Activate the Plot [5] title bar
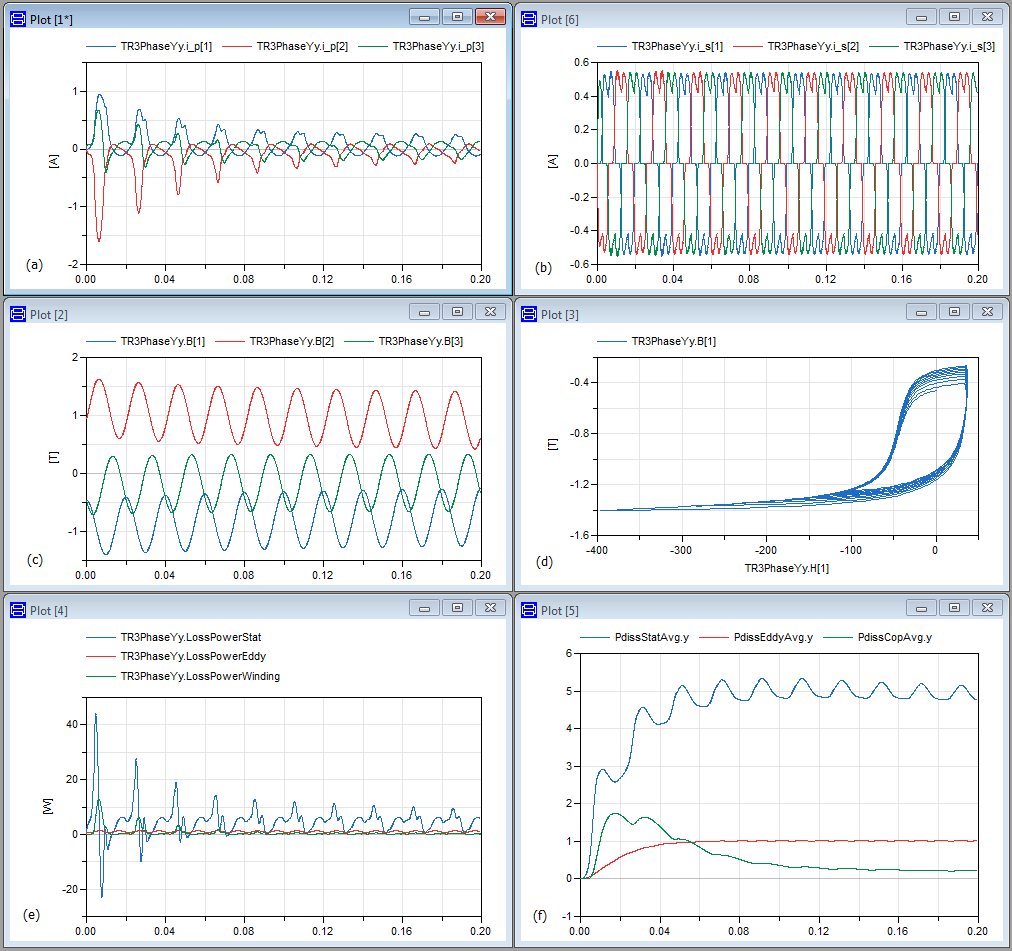Screen dimensions: 1012x951 [720, 609]
